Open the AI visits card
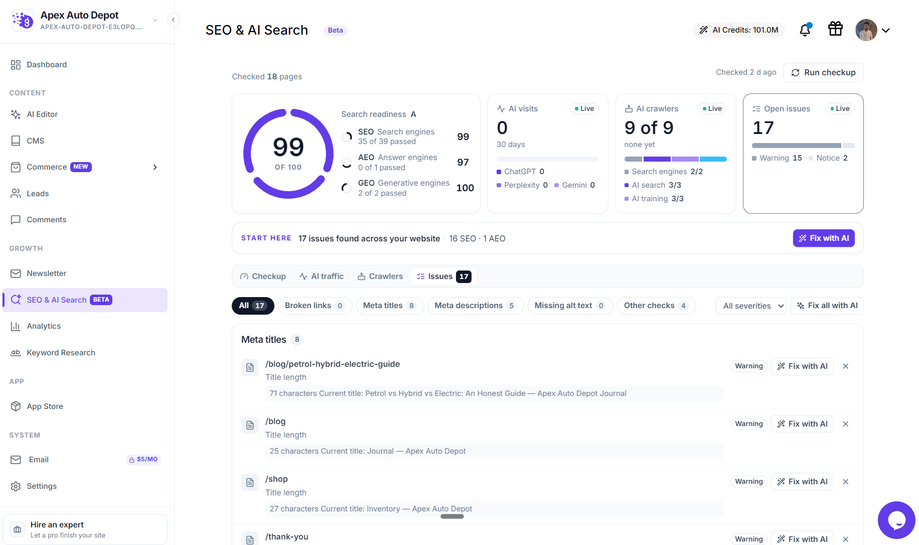This screenshot has height=545, width=919. 547,154
